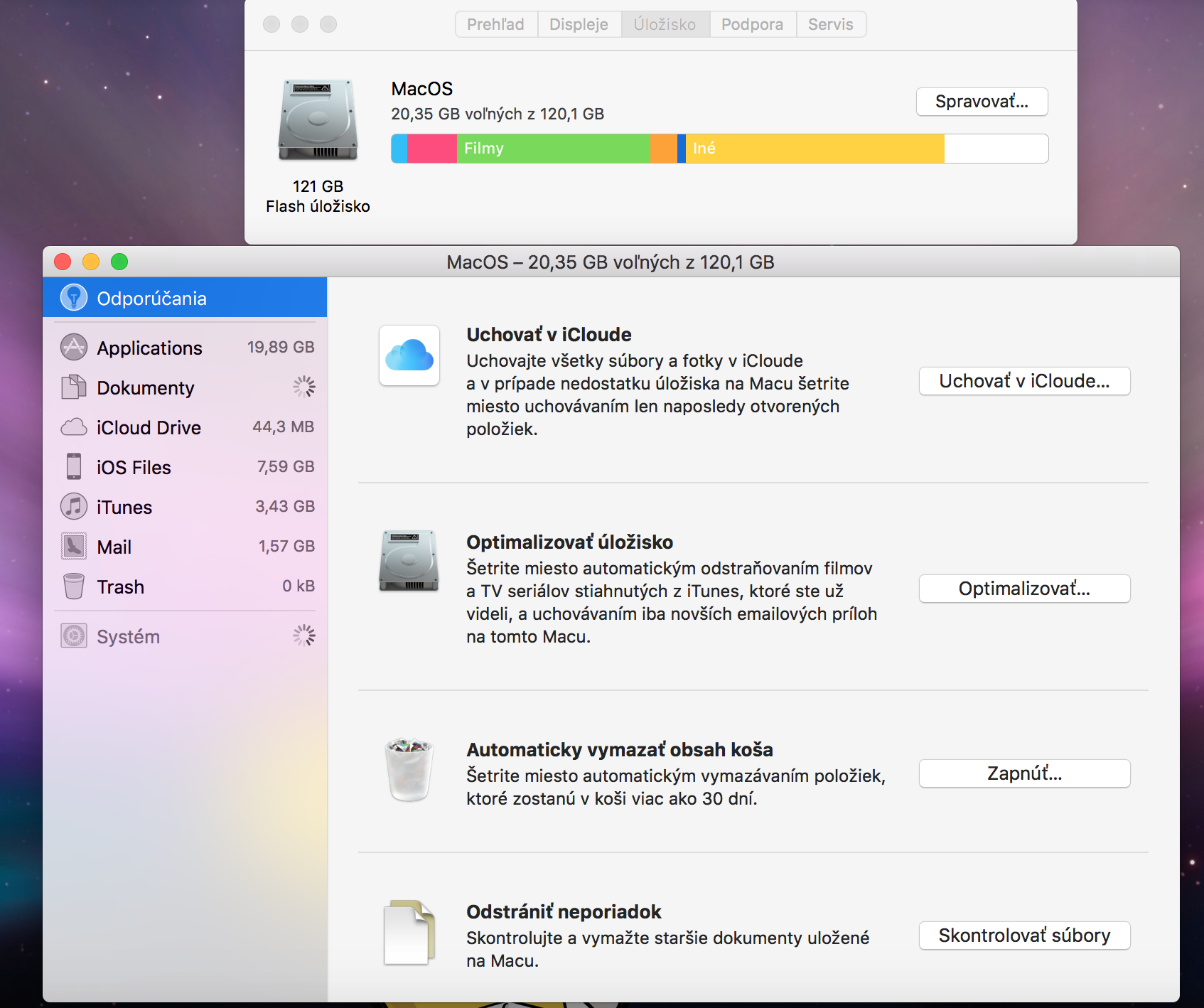Click the light blue storage bar segment
Viewport: 1204px width, 1008px height.
(x=399, y=149)
